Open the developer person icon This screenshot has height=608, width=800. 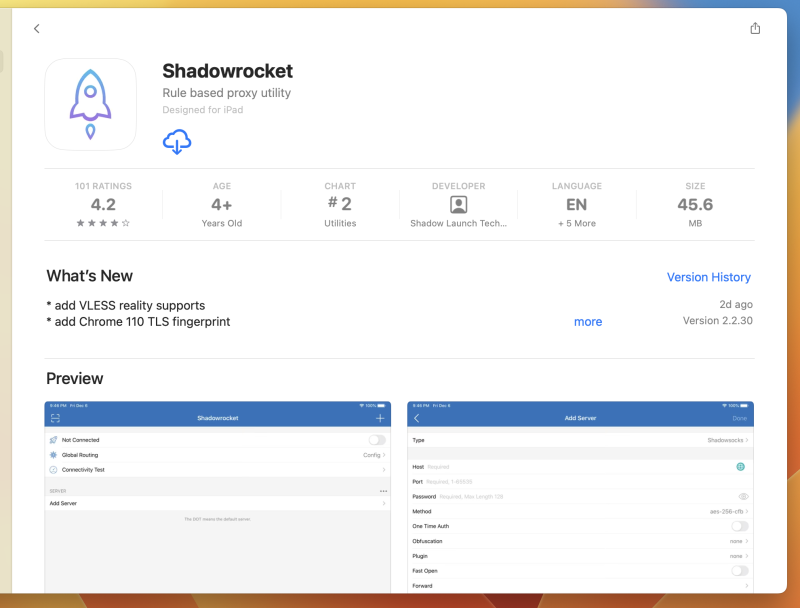click(458, 205)
